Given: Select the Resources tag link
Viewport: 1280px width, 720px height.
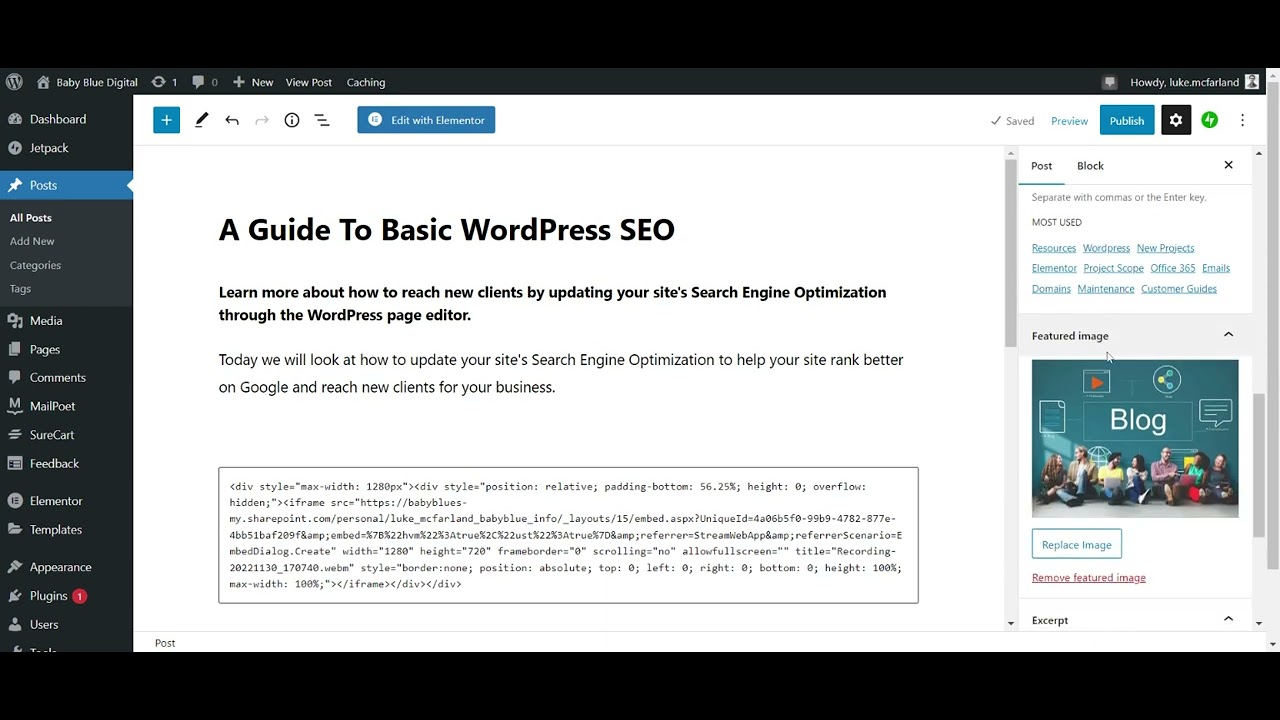Looking at the screenshot, I should tap(1054, 248).
